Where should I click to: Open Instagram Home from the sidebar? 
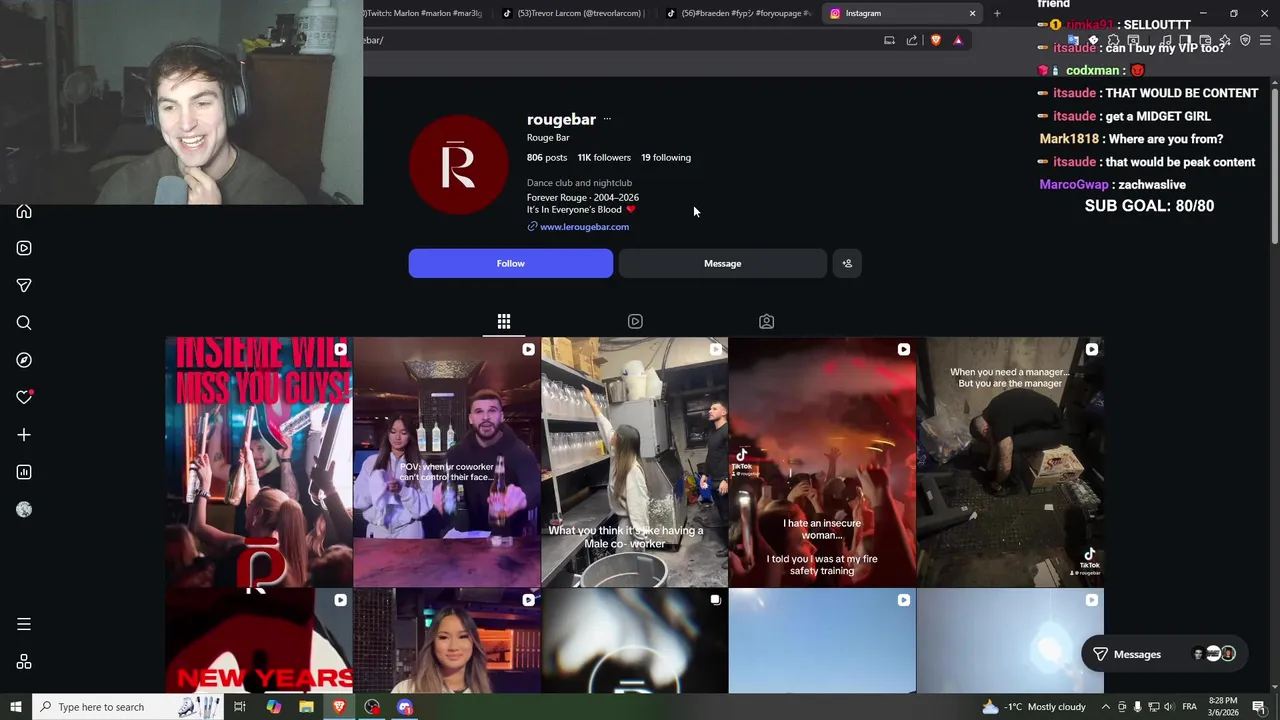[x=24, y=211]
